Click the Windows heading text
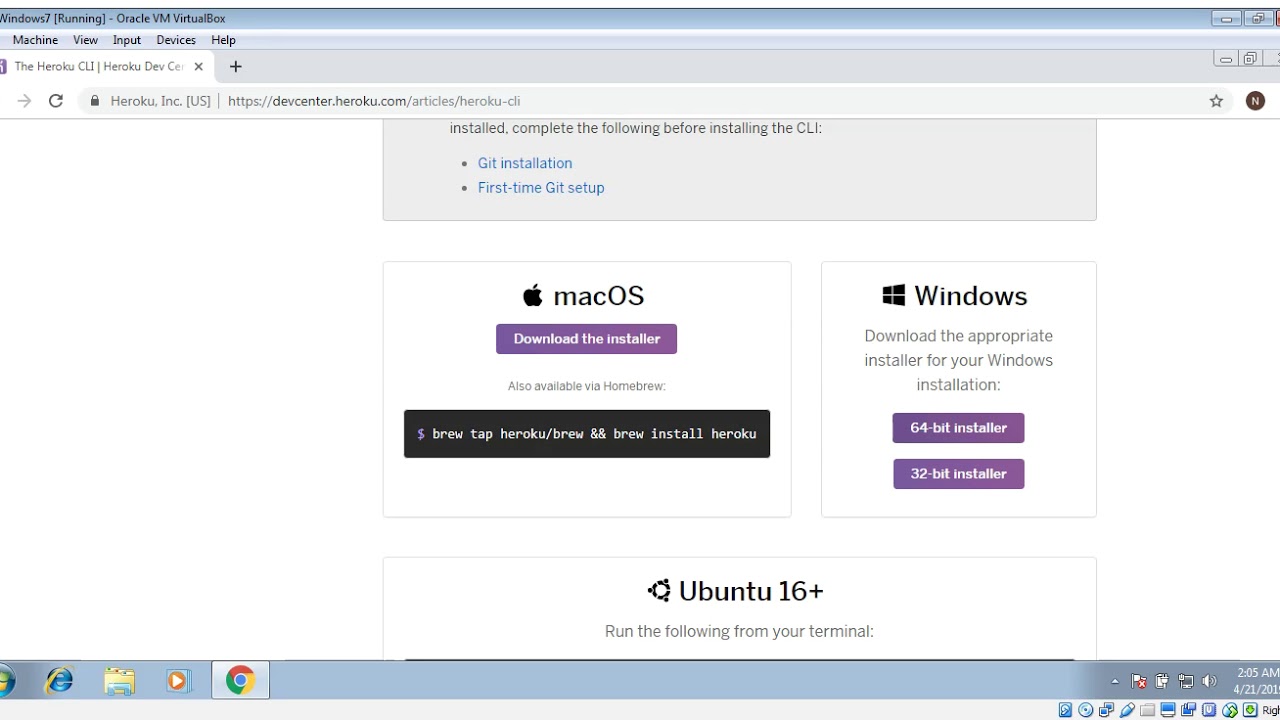The height and width of the screenshot is (720, 1280). (x=971, y=296)
